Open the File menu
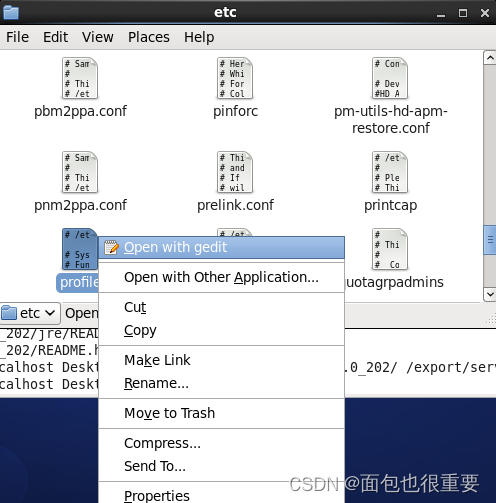 (17, 37)
